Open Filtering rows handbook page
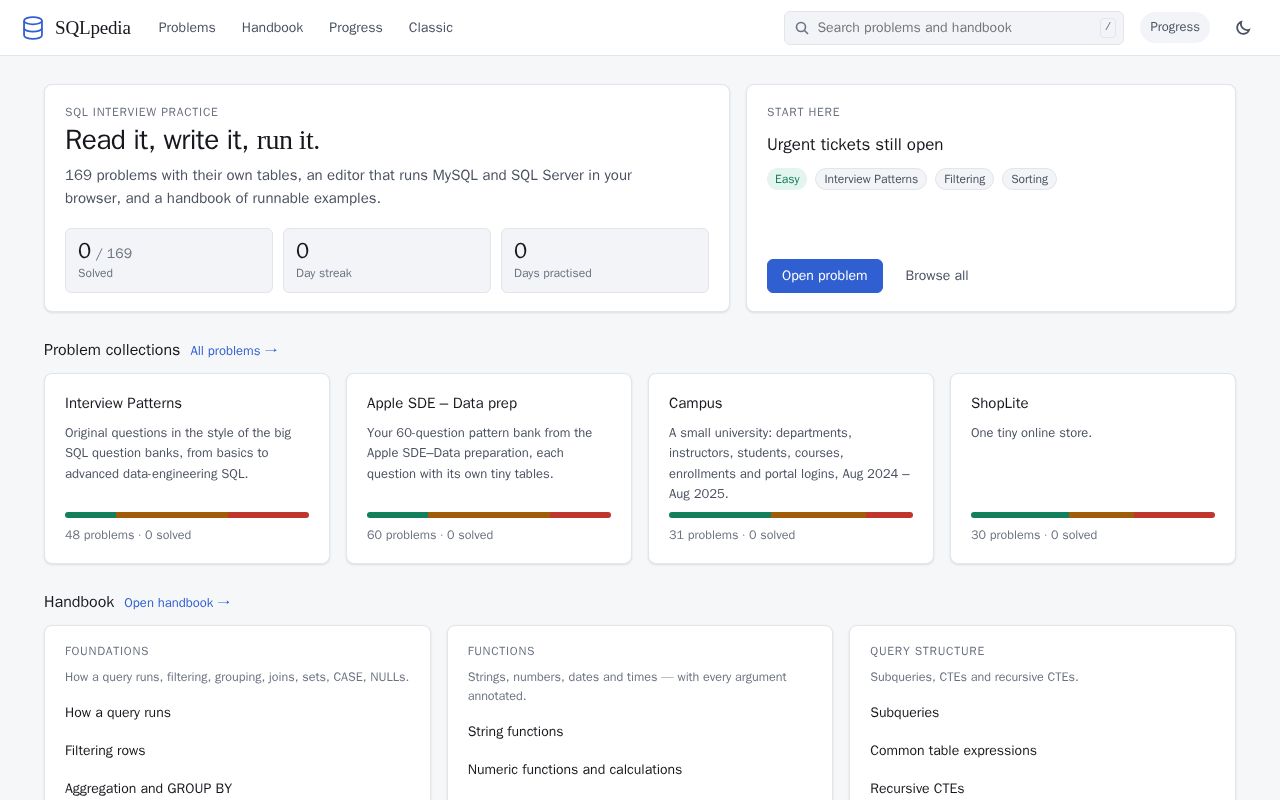Viewport: 1280px width, 800px height. tap(105, 751)
